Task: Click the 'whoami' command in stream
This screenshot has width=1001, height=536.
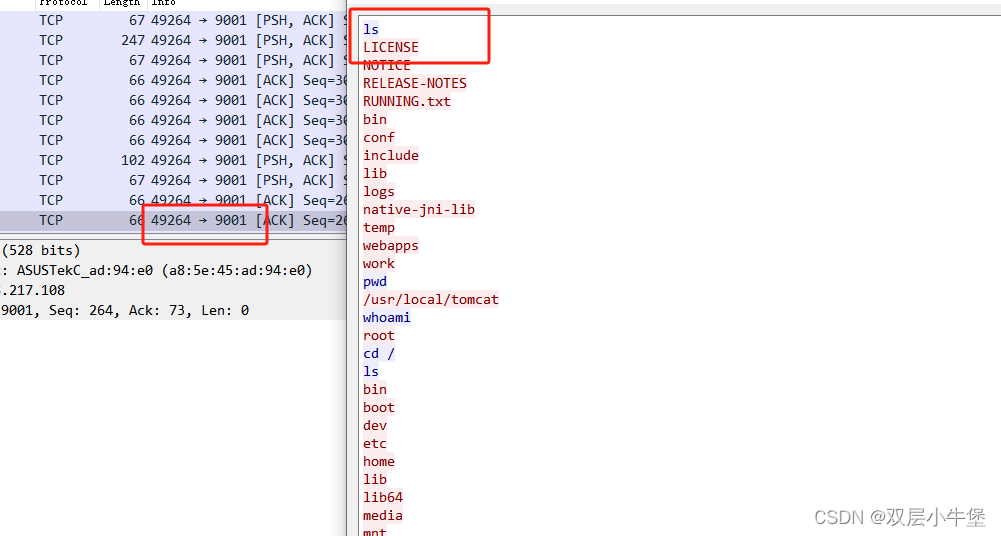Action: [x=387, y=317]
